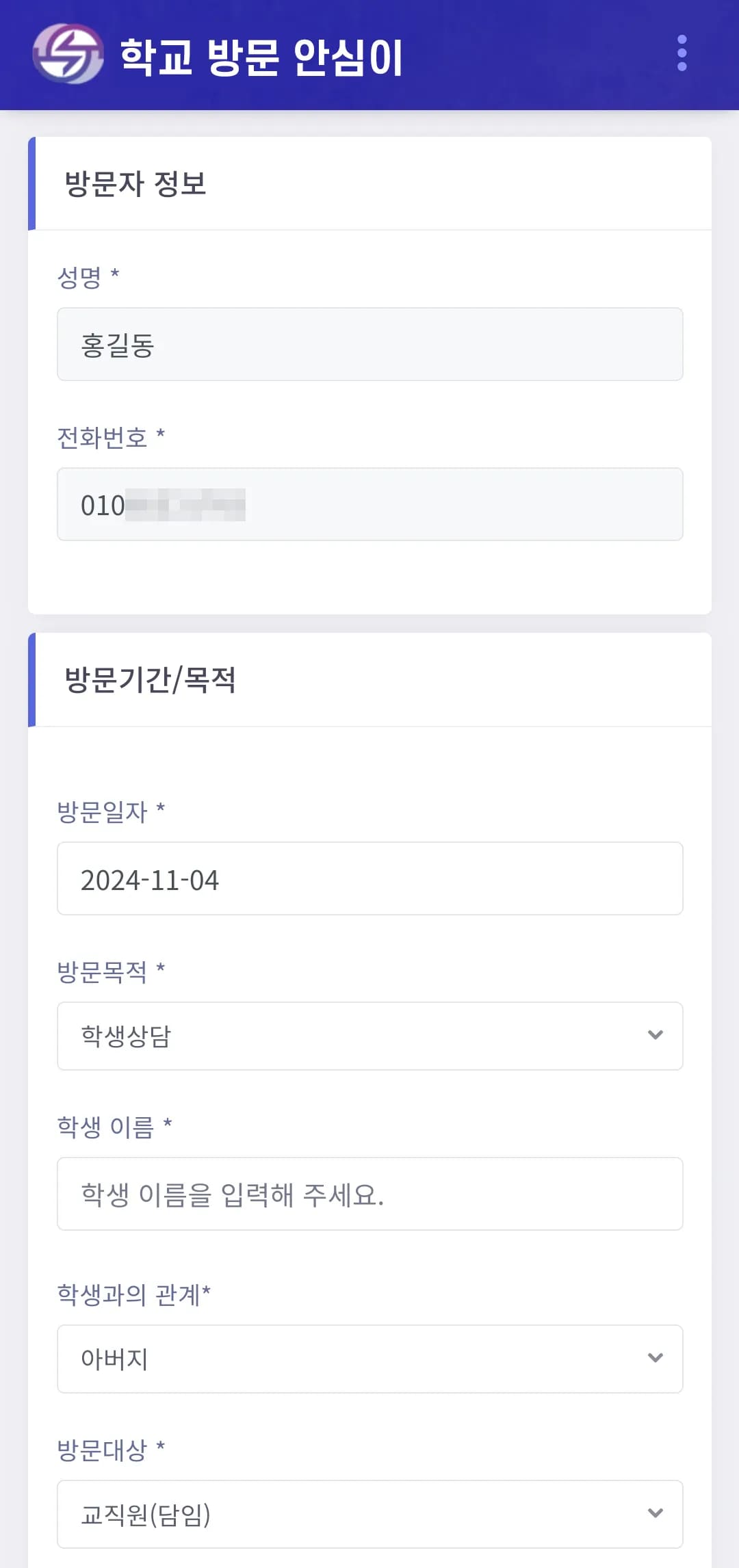The width and height of the screenshot is (739, 1568).
Task: Click the school visit app logo icon
Action: click(x=68, y=54)
